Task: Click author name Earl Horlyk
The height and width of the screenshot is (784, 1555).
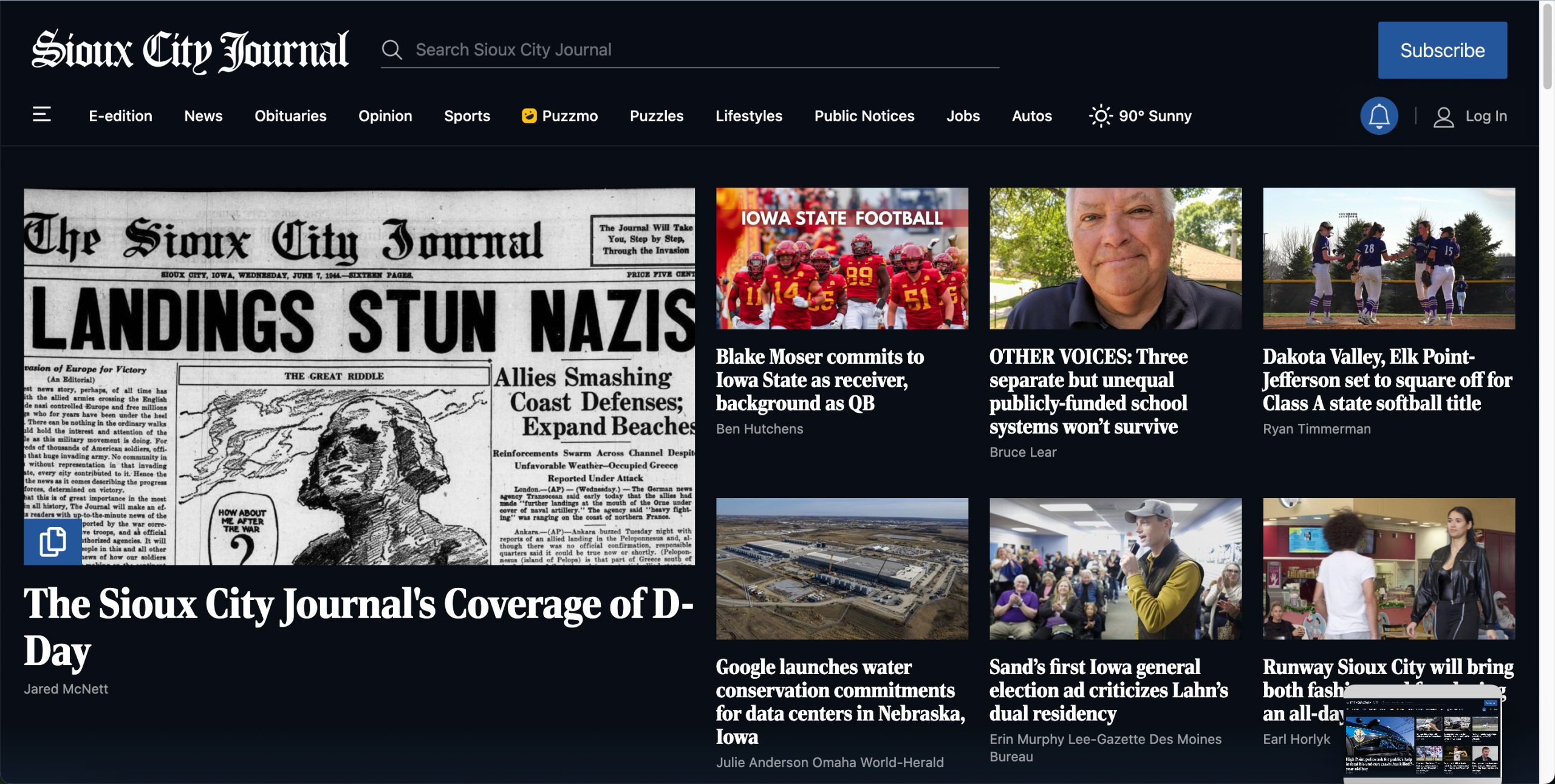Action: tap(1296, 739)
